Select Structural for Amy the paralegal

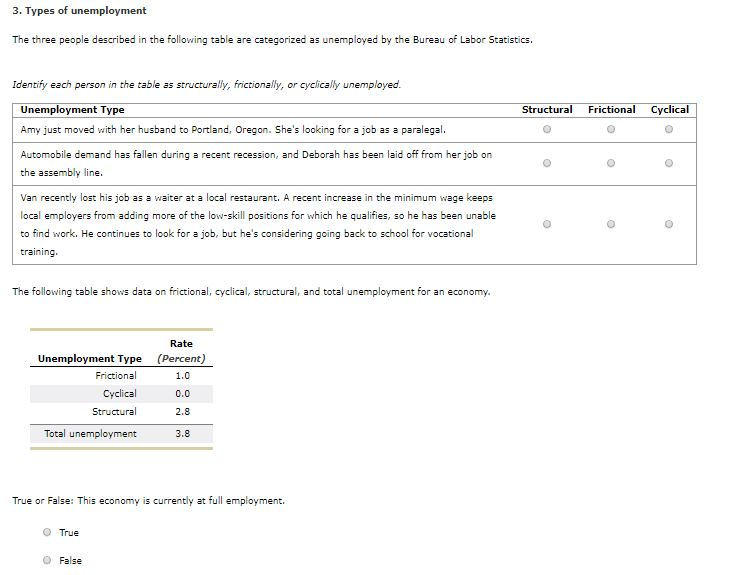tap(546, 129)
